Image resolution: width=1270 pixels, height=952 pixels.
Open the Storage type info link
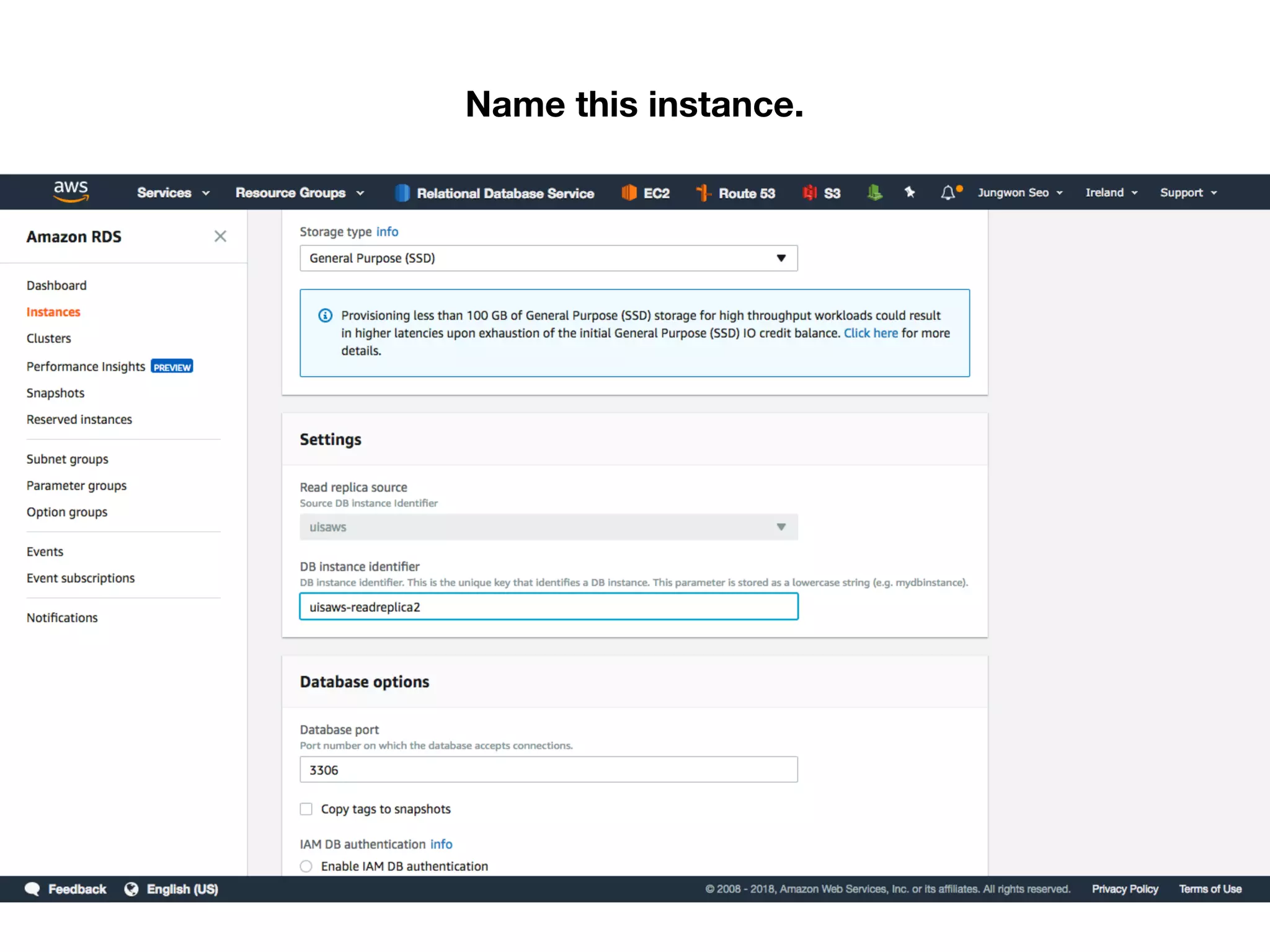coord(387,232)
